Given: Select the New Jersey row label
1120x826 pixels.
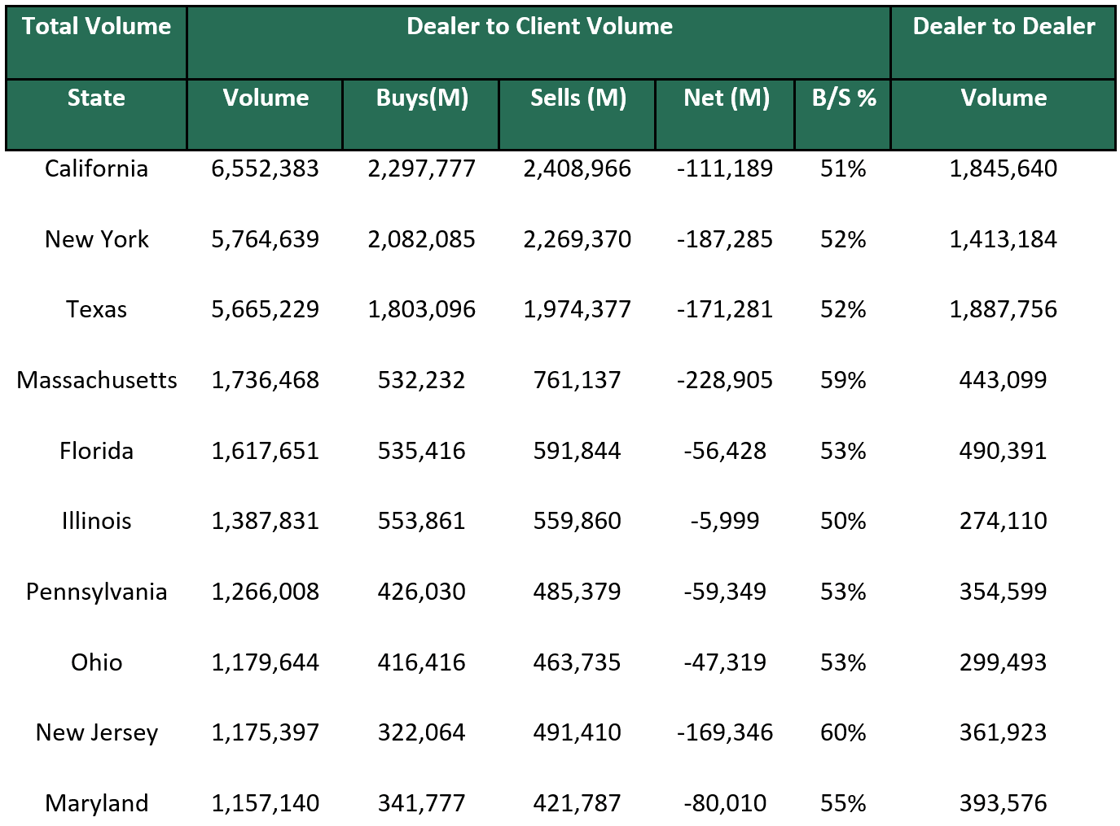Looking at the screenshot, I should 96,732.
